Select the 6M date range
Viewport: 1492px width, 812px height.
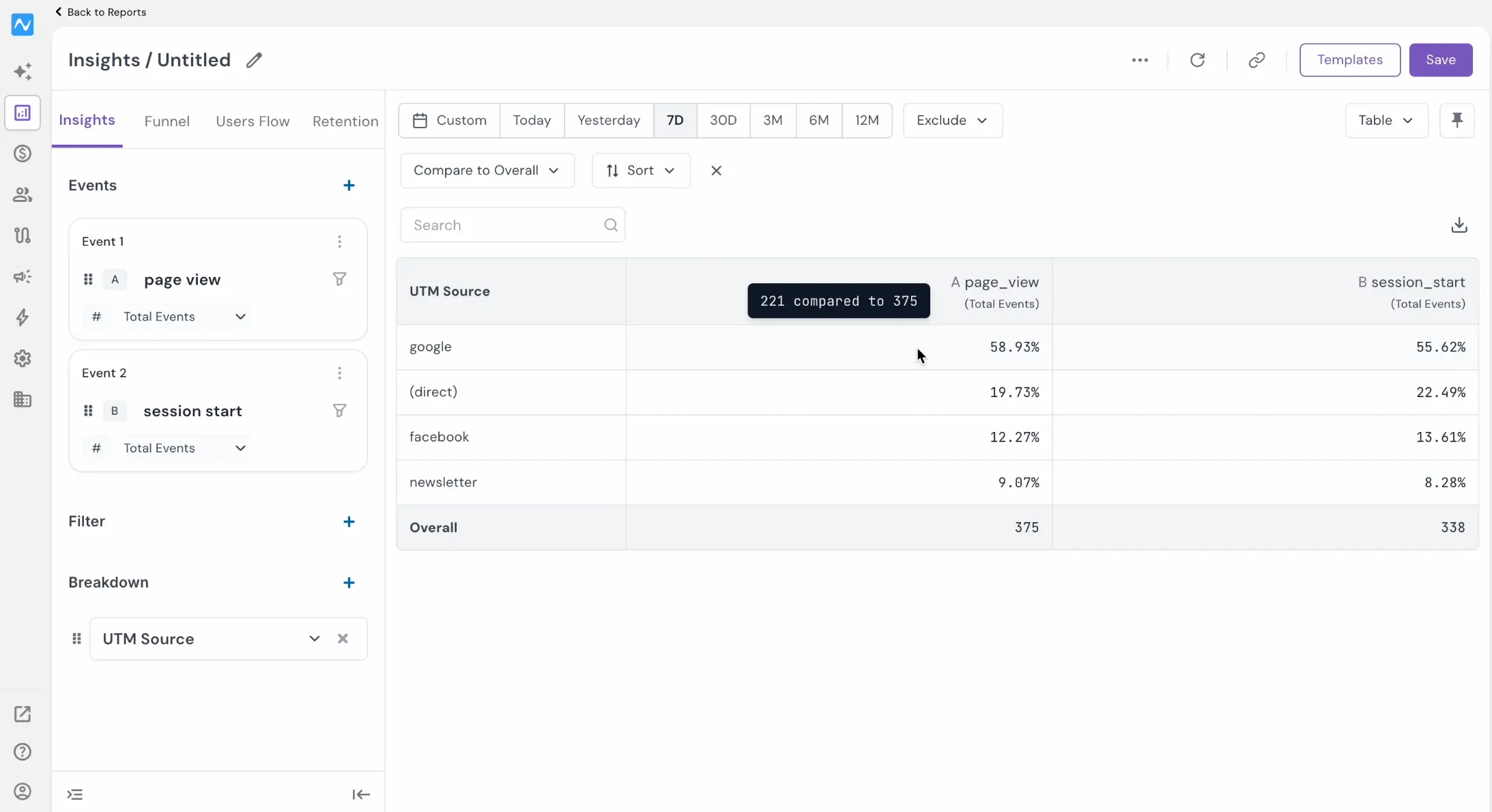(x=819, y=121)
